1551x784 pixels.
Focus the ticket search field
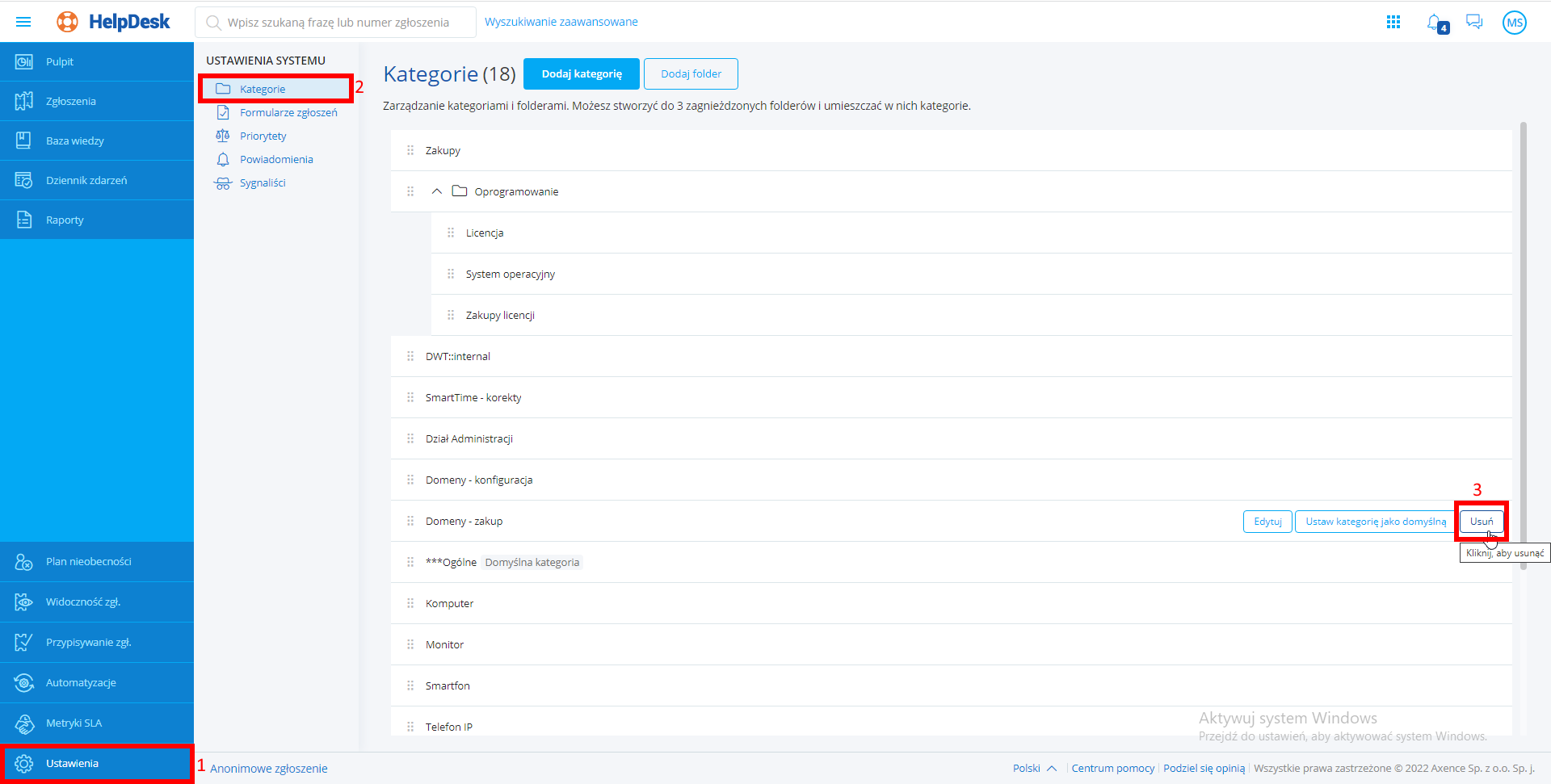pos(336,23)
